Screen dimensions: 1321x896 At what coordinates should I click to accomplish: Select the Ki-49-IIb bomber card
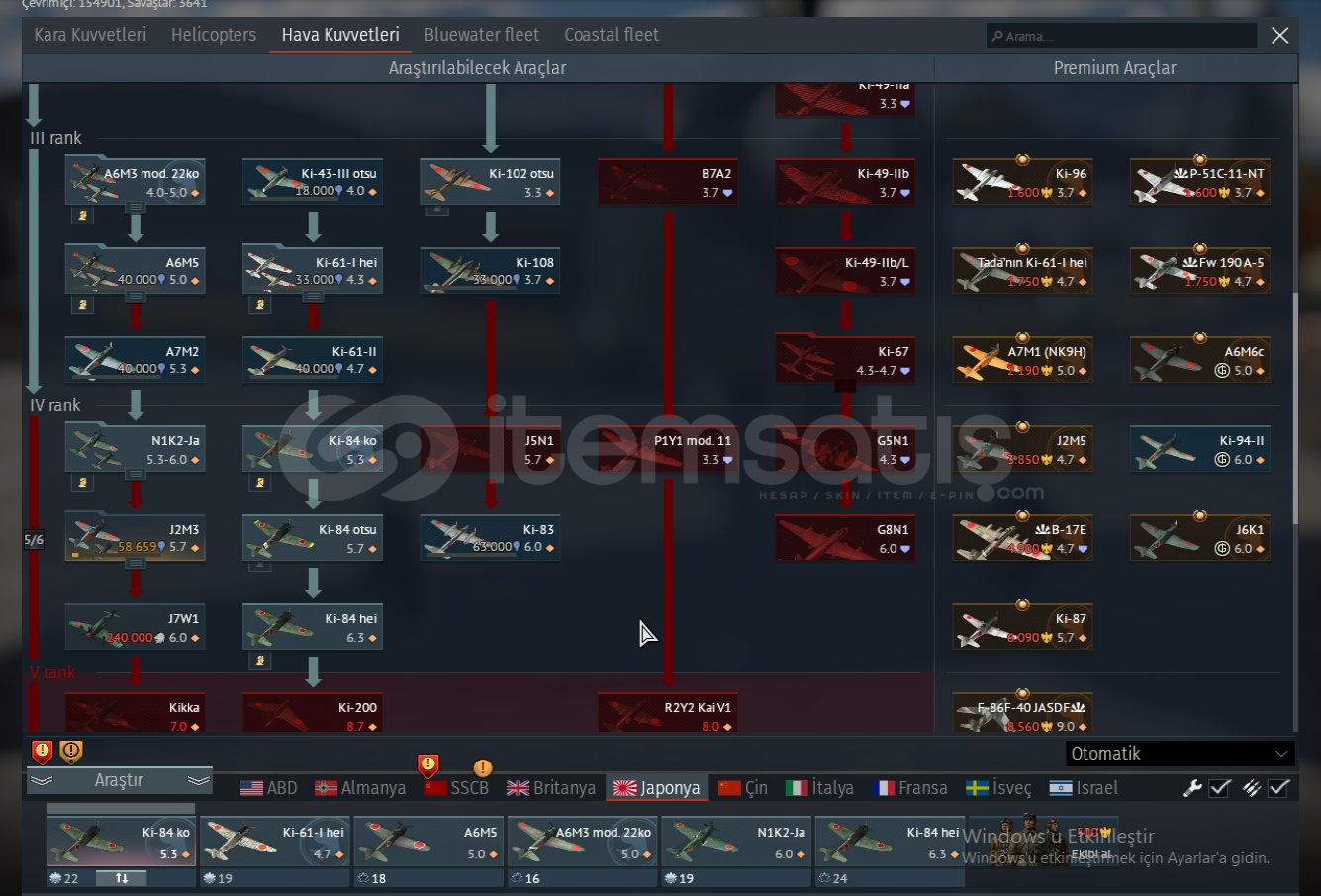845,182
